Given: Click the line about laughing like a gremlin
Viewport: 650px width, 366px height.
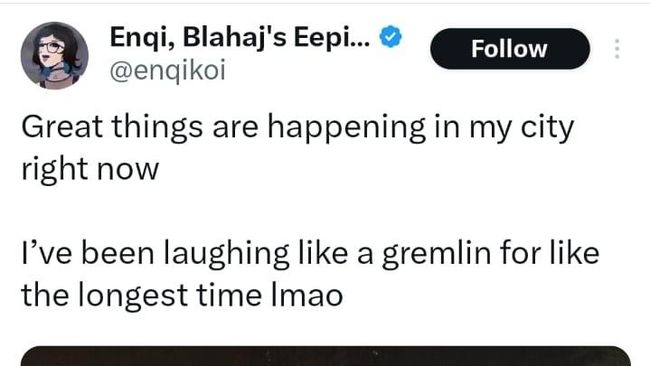Looking at the screenshot, I should click(x=310, y=254).
